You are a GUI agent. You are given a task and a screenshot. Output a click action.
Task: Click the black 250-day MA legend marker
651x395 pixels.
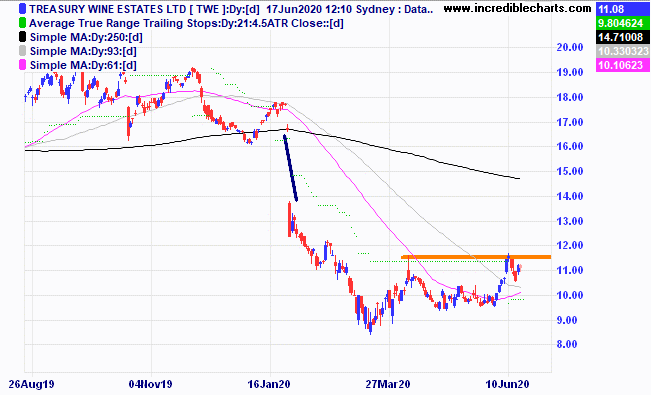pos(22,37)
